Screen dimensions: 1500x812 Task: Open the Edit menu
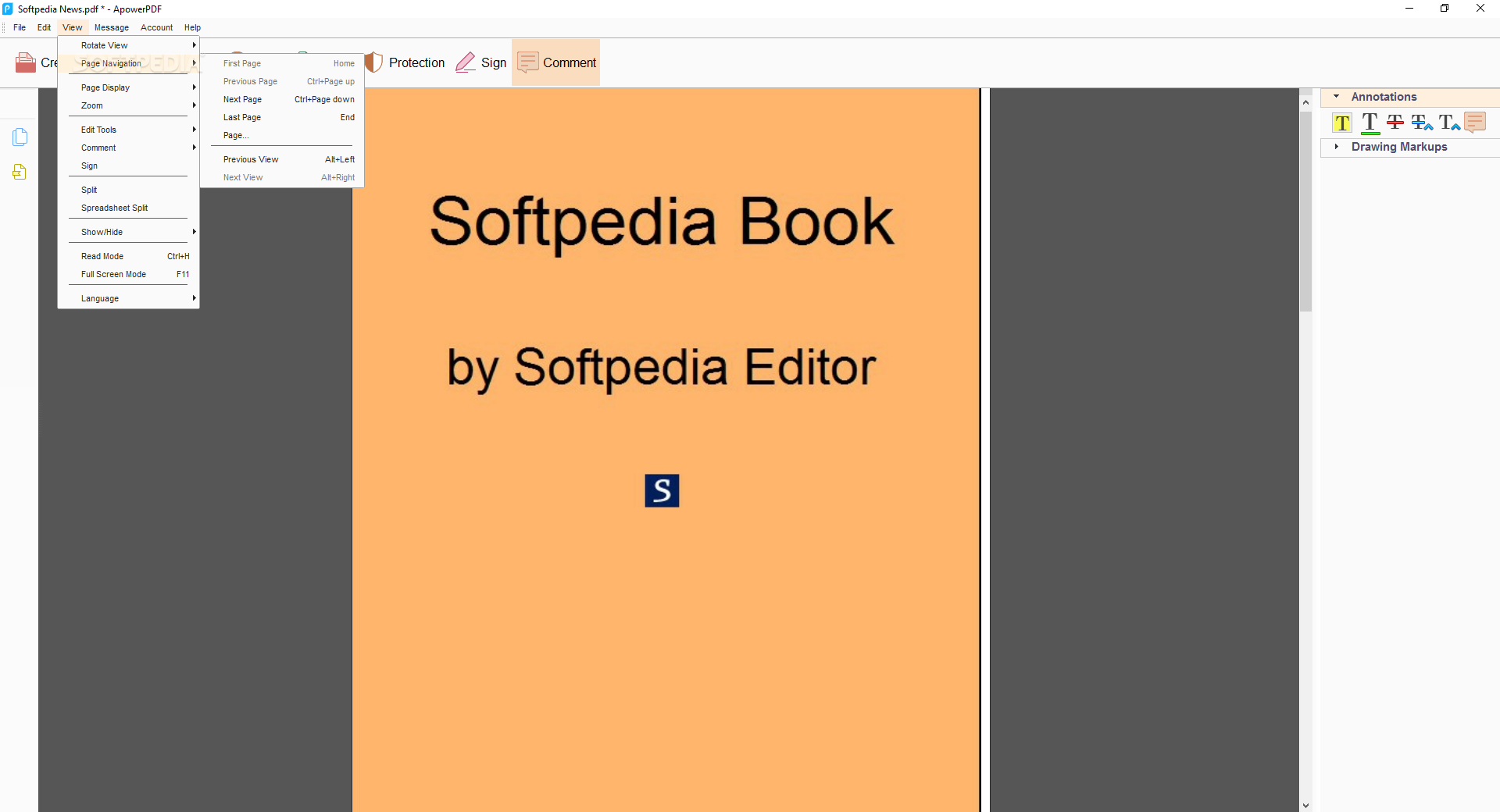[x=44, y=27]
